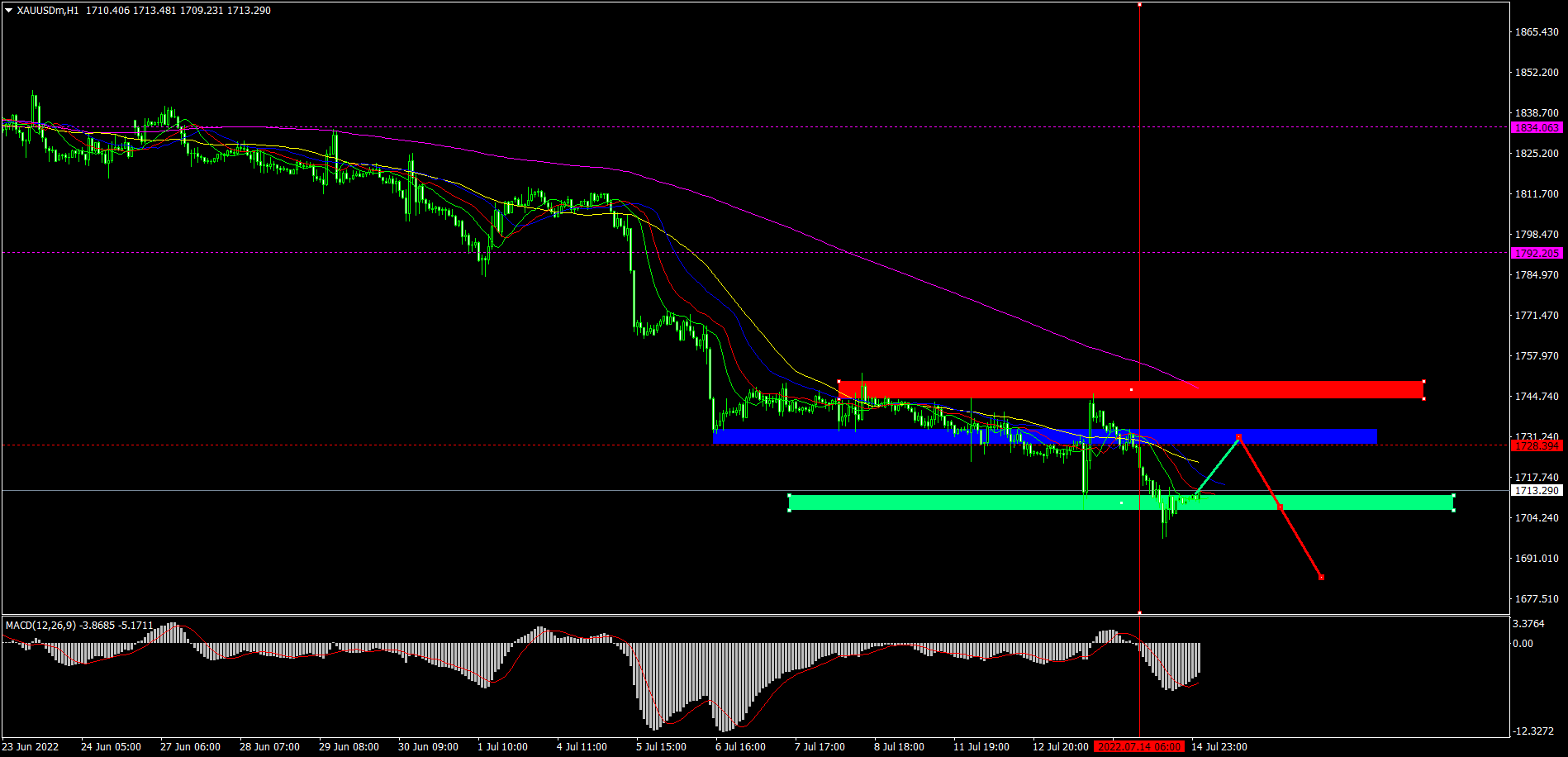This screenshot has width=1568, height=757.
Task: Click the red price label 1728.394
Action: (1537, 446)
